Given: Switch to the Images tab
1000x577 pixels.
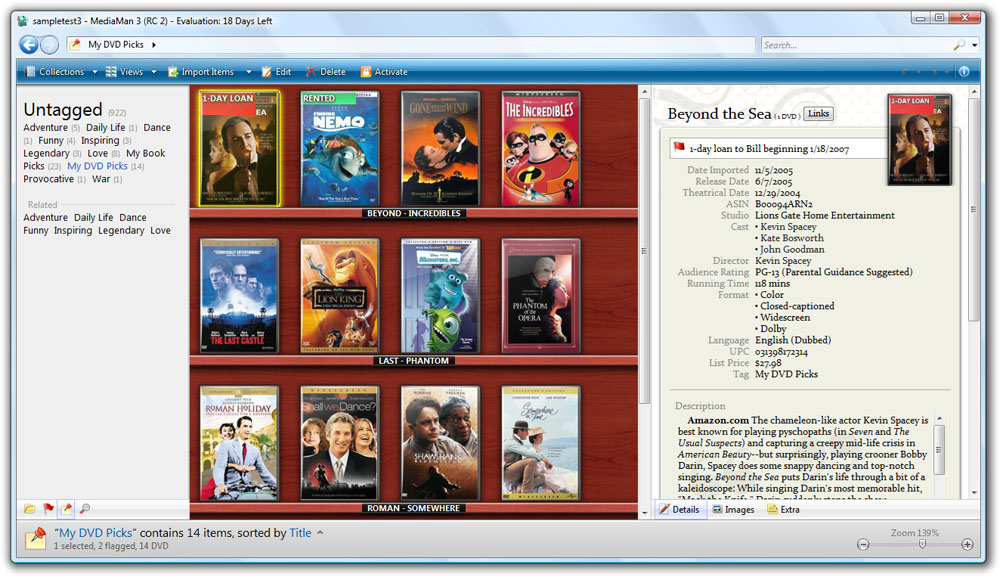Looking at the screenshot, I should tap(733, 509).
